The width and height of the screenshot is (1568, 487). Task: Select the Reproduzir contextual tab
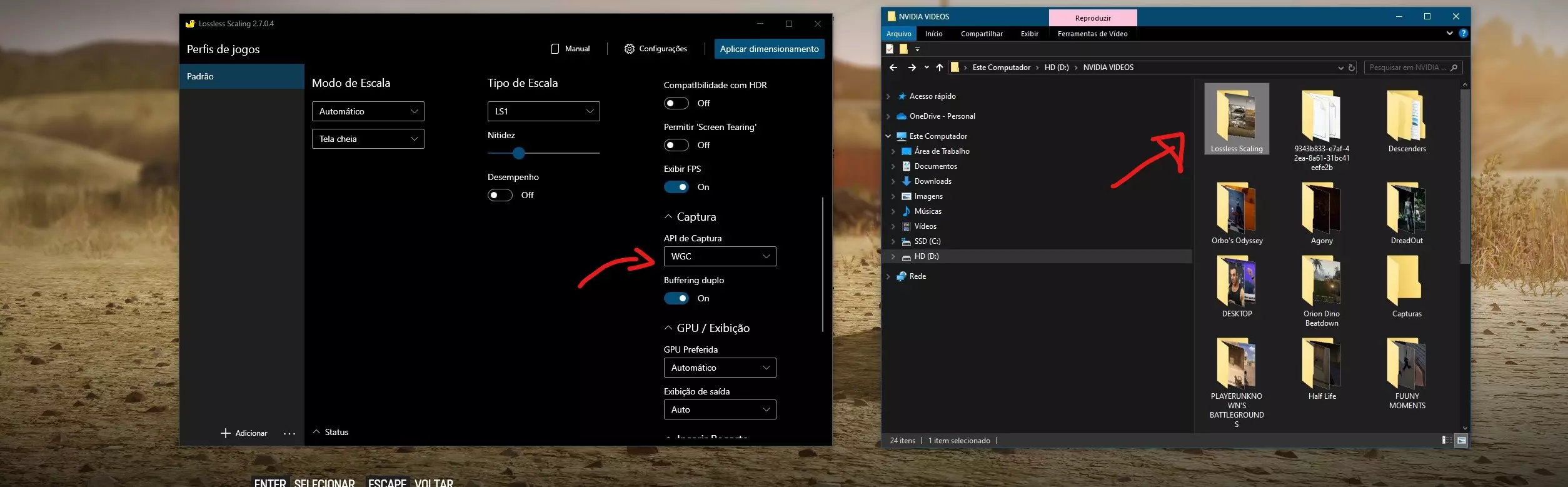pyautogui.click(x=1093, y=18)
